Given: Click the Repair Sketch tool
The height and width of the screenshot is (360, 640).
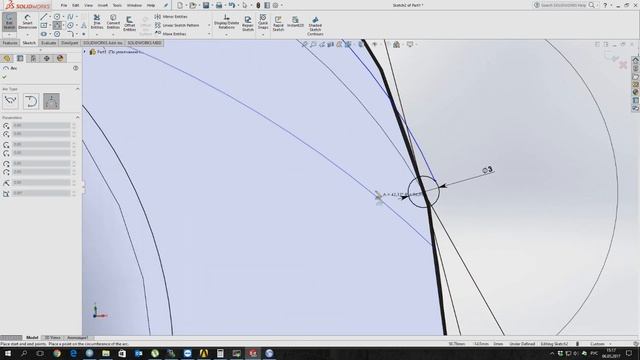Looking at the screenshot, I should pyautogui.click(x=248, y=24).
